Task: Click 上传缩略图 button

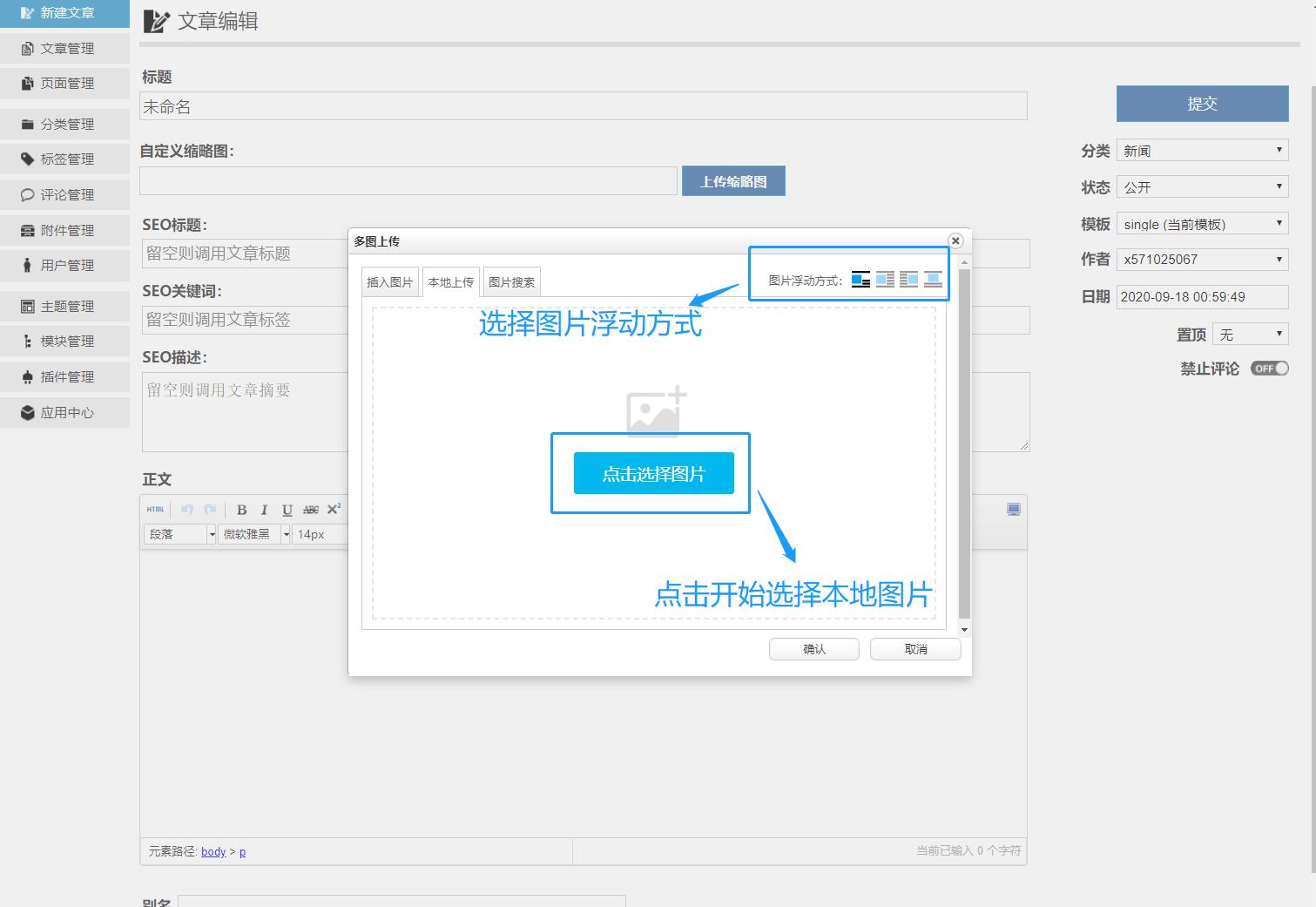Action: 733,181
